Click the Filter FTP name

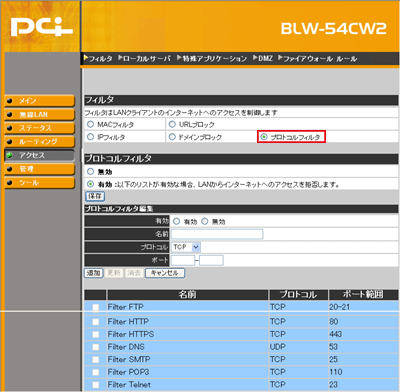[x=125, y=307]
